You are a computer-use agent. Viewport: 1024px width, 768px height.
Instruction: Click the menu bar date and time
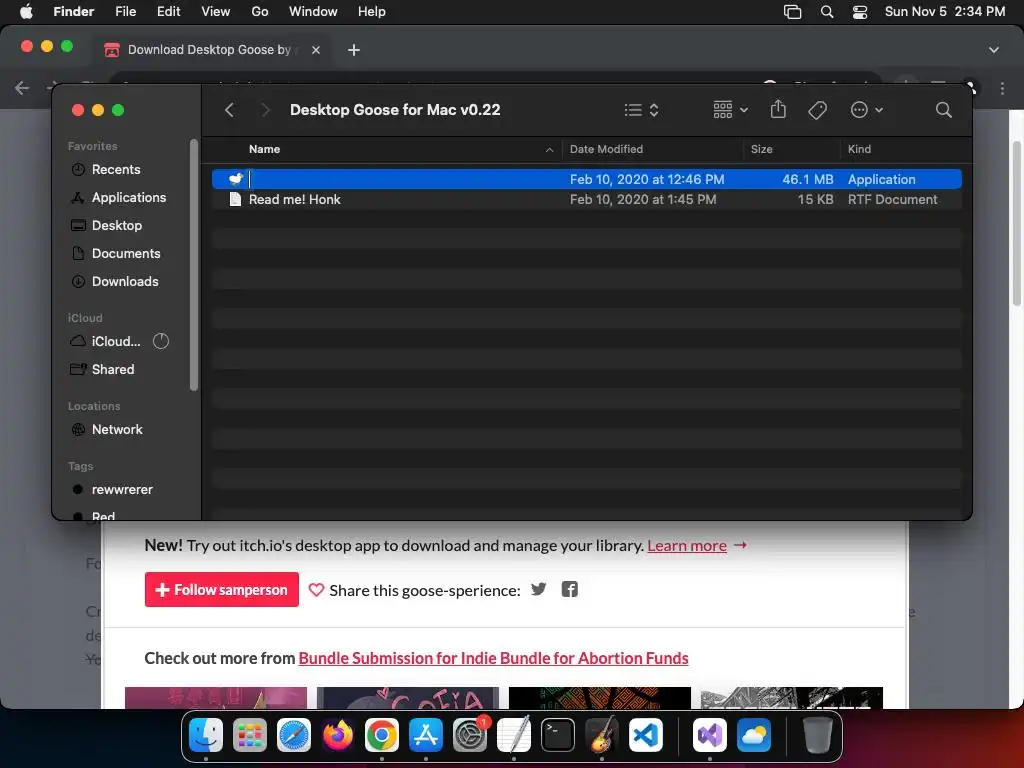944,11
